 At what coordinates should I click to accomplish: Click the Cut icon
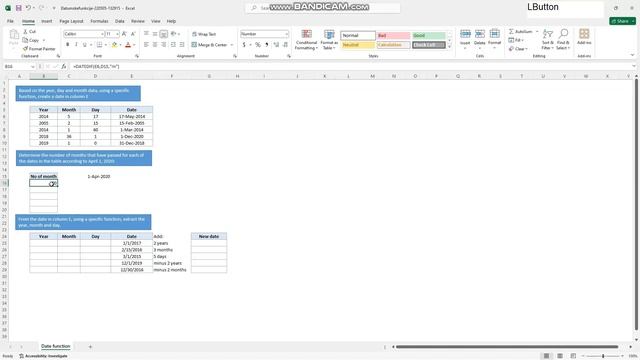coord(25,31)
